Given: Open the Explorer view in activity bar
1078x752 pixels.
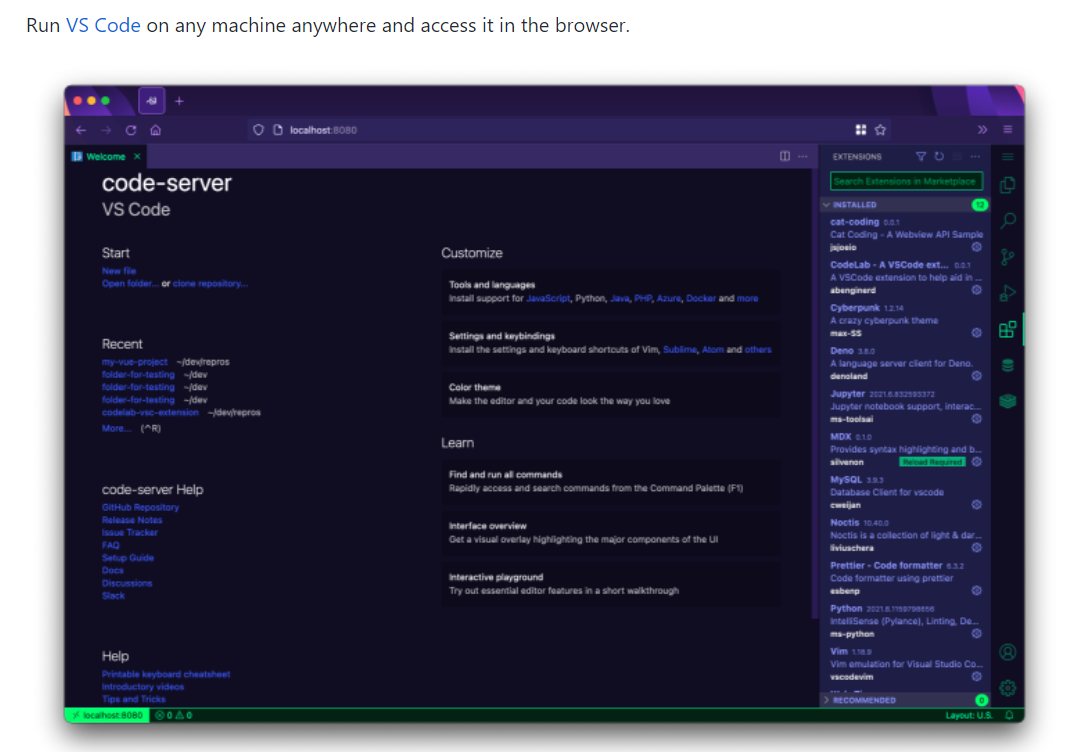Looking at the screenshot, I should (x=1007, y=185).
